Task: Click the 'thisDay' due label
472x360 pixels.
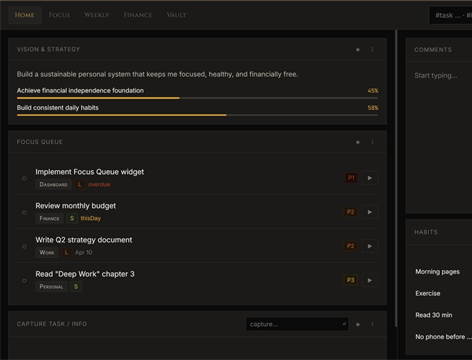Action: click(x=91, y=219)
